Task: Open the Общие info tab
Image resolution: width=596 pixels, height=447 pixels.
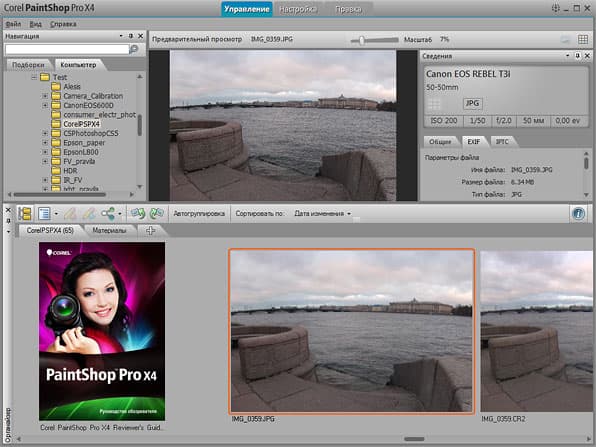Action: tap(440, 142)
